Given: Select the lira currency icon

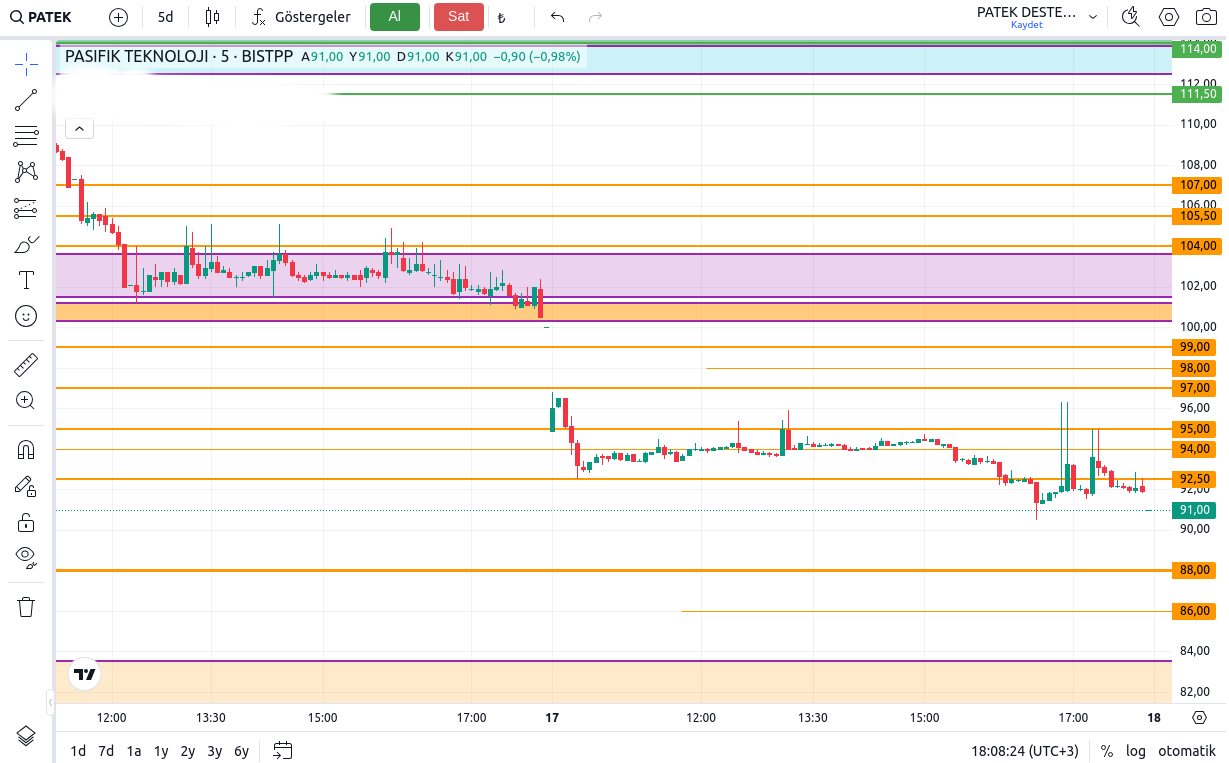Looking at the screenshot, I should click(501, 17).
